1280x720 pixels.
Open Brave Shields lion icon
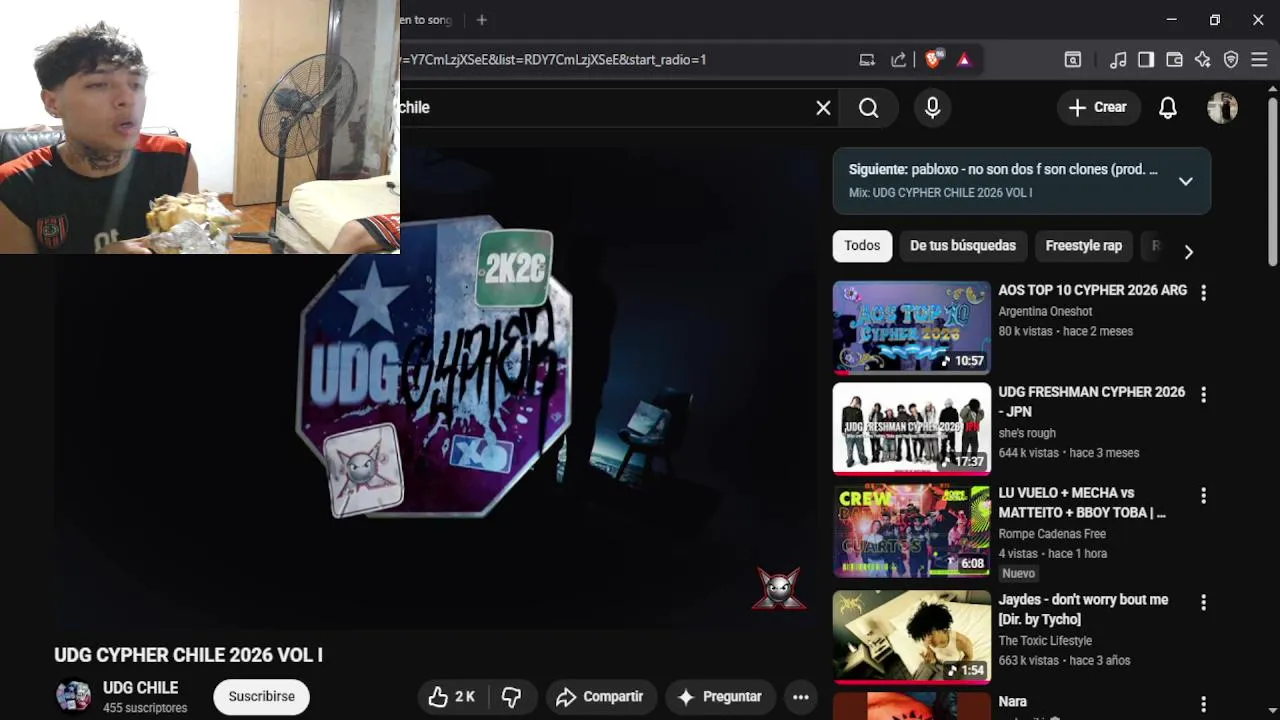tap(933, 60)
